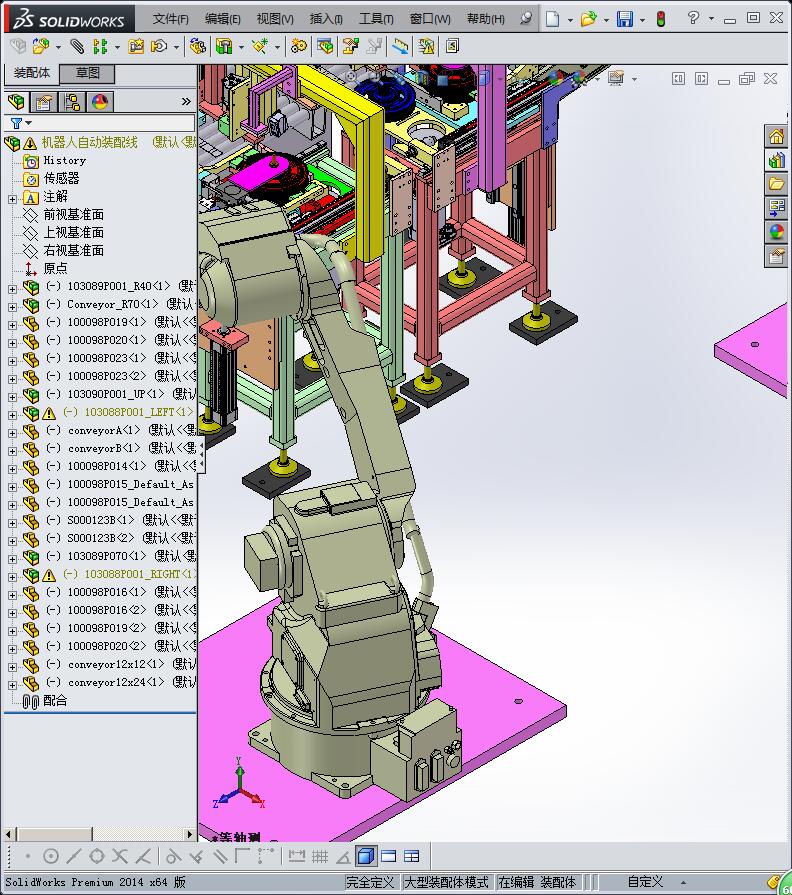This screenshot has width=792, height=895.
Task: Expand more manager tabs with the chevron
Action: [x=186, y=102]
